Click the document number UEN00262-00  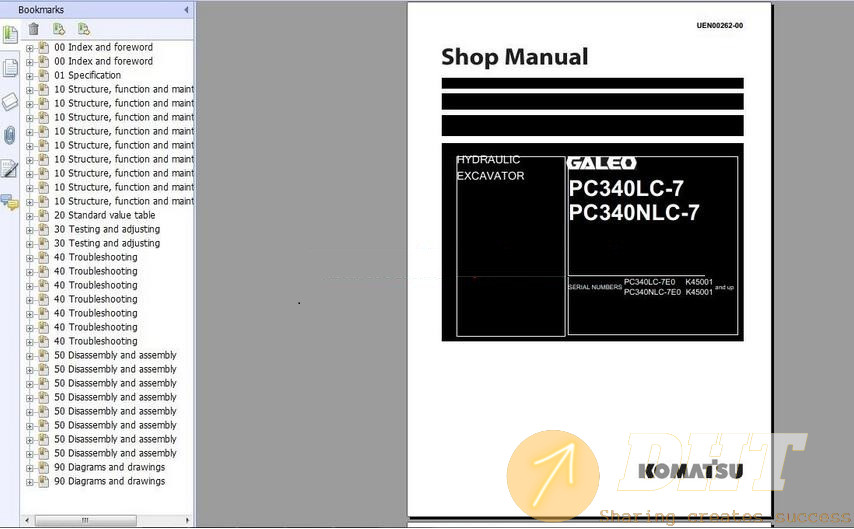719,26
